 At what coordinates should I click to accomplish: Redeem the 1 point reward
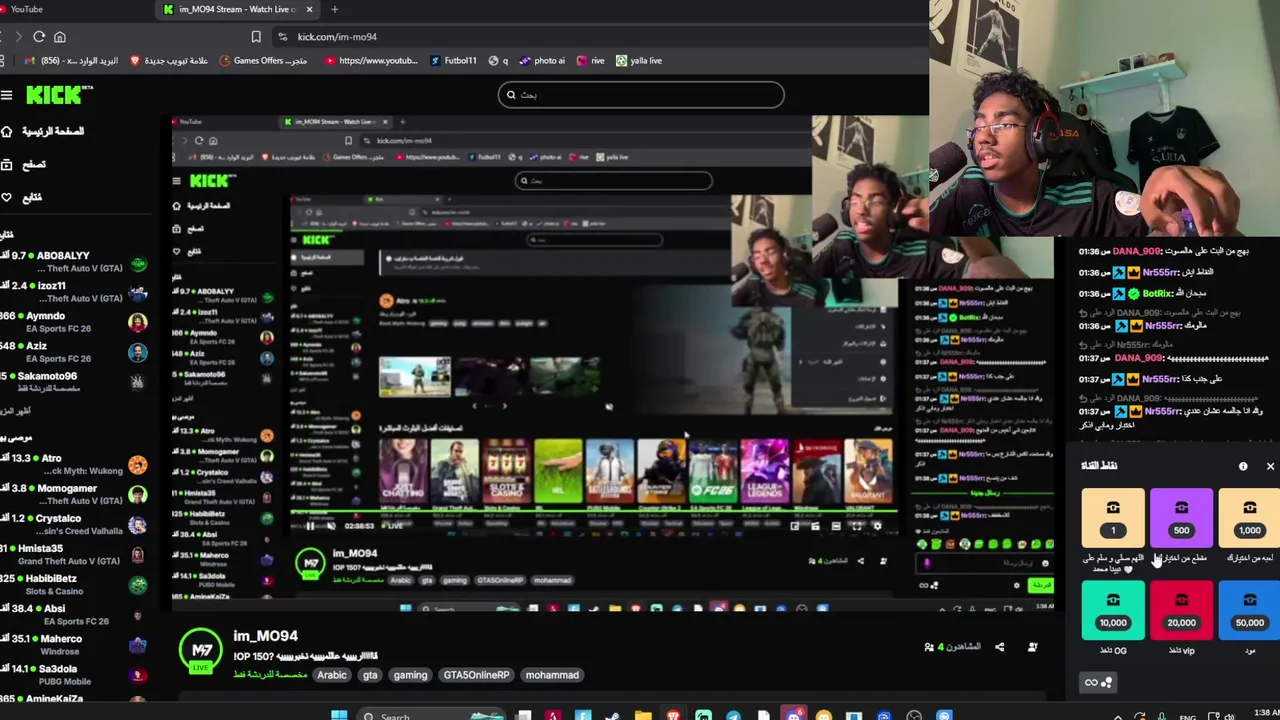coord(1113,518)
